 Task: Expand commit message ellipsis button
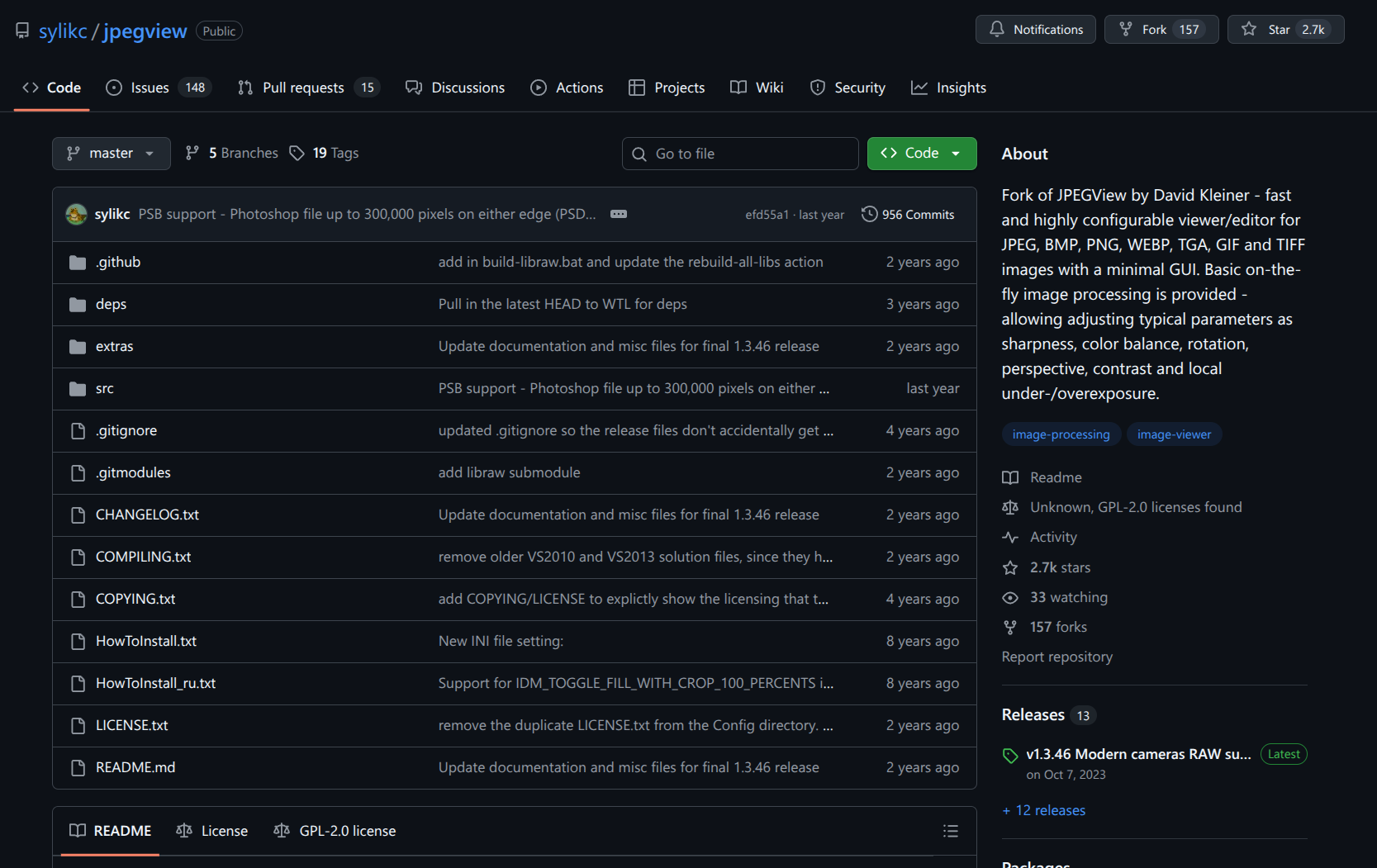click(x=619, y=214)
